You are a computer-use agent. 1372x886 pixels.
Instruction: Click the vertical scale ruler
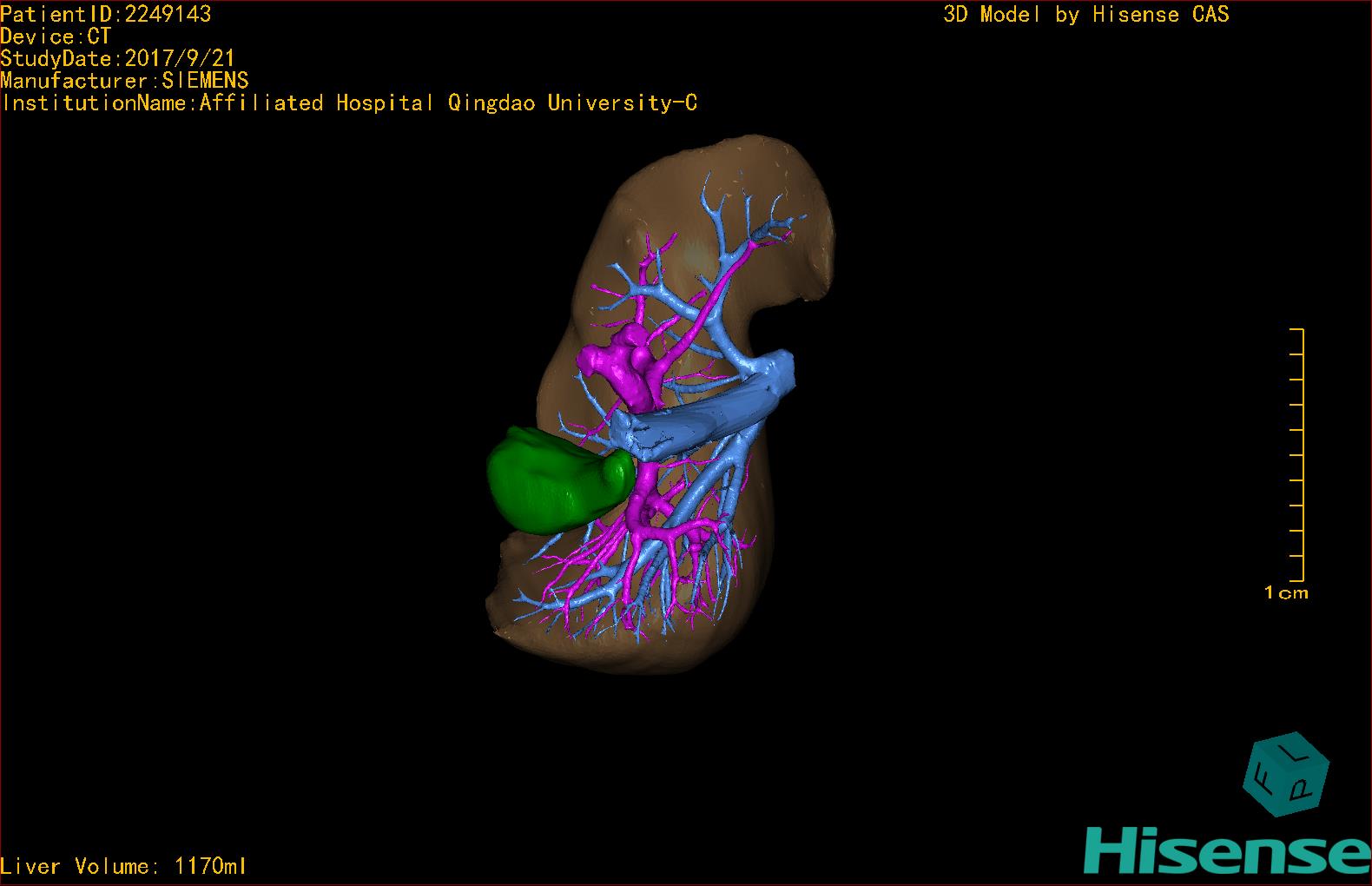point(1297,455)
